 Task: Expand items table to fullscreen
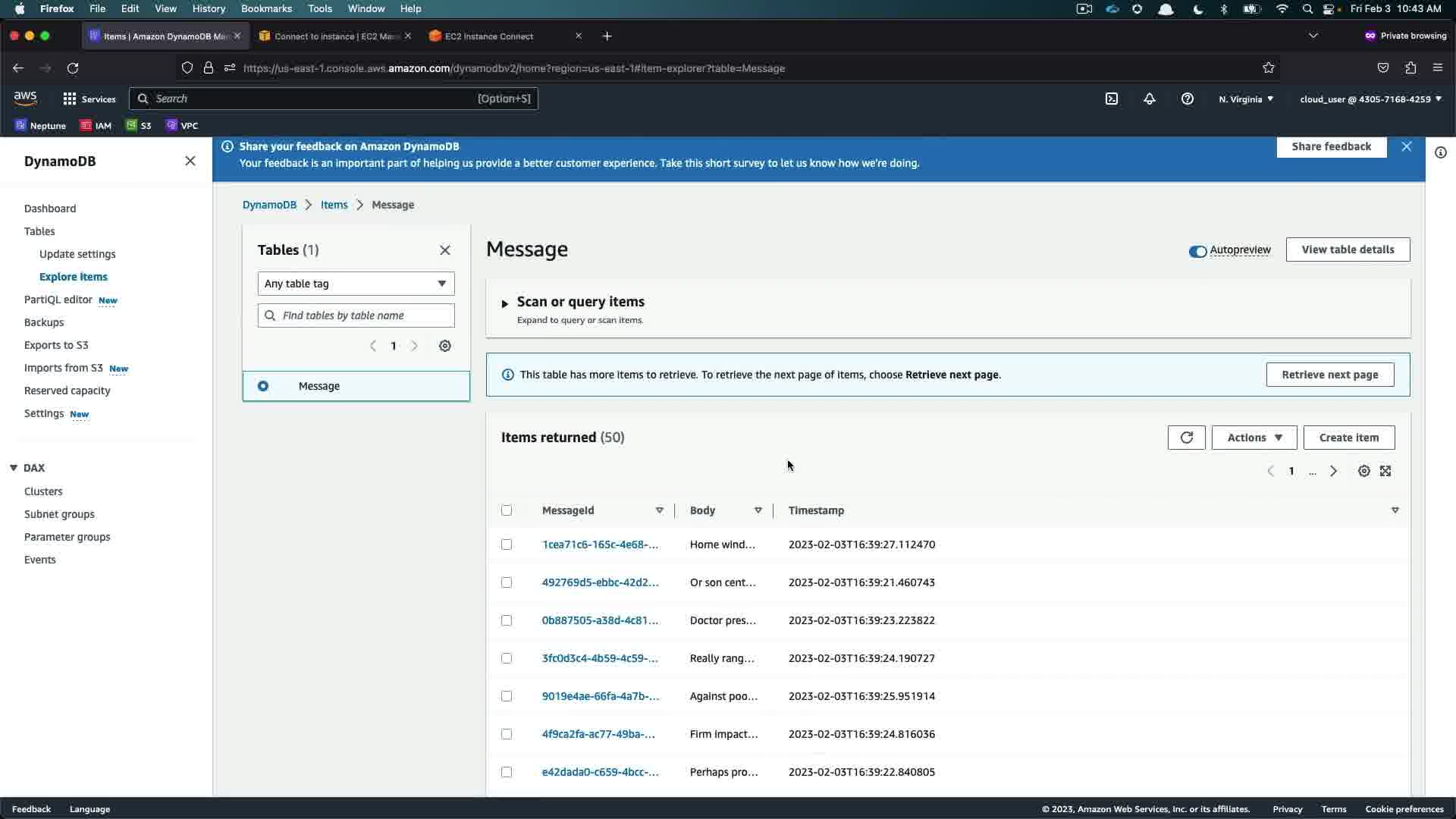[1385, 471]
